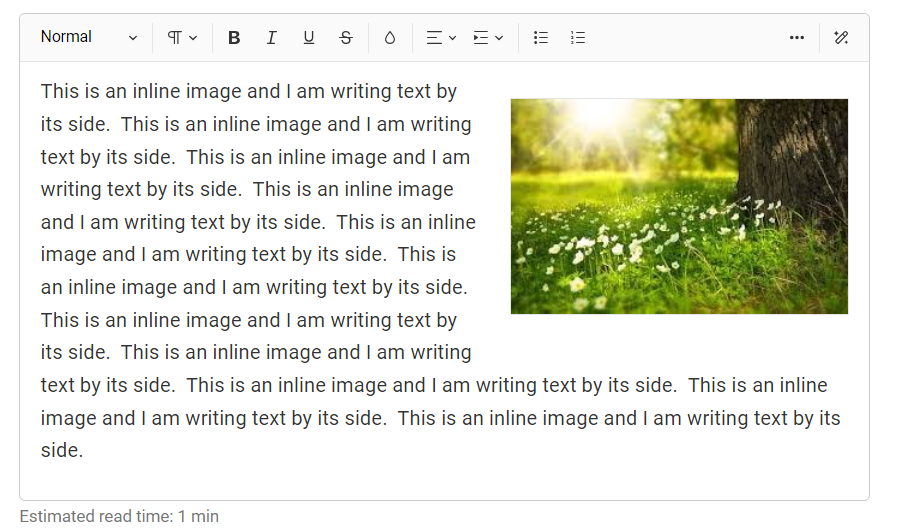Show more toolbar options ellipsis

coord(797,38)
